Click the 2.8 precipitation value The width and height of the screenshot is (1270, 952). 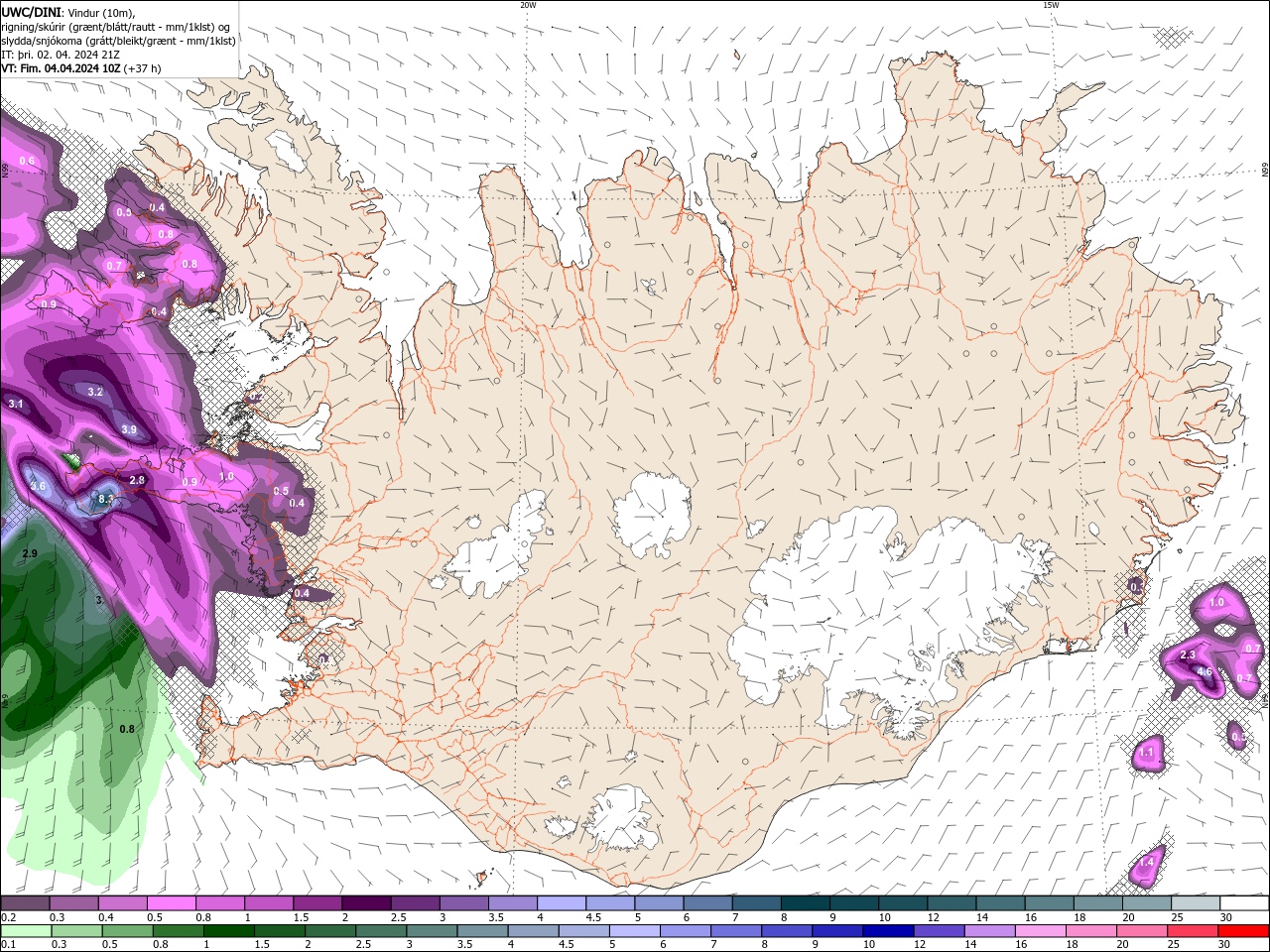click(x=137, y=480)
